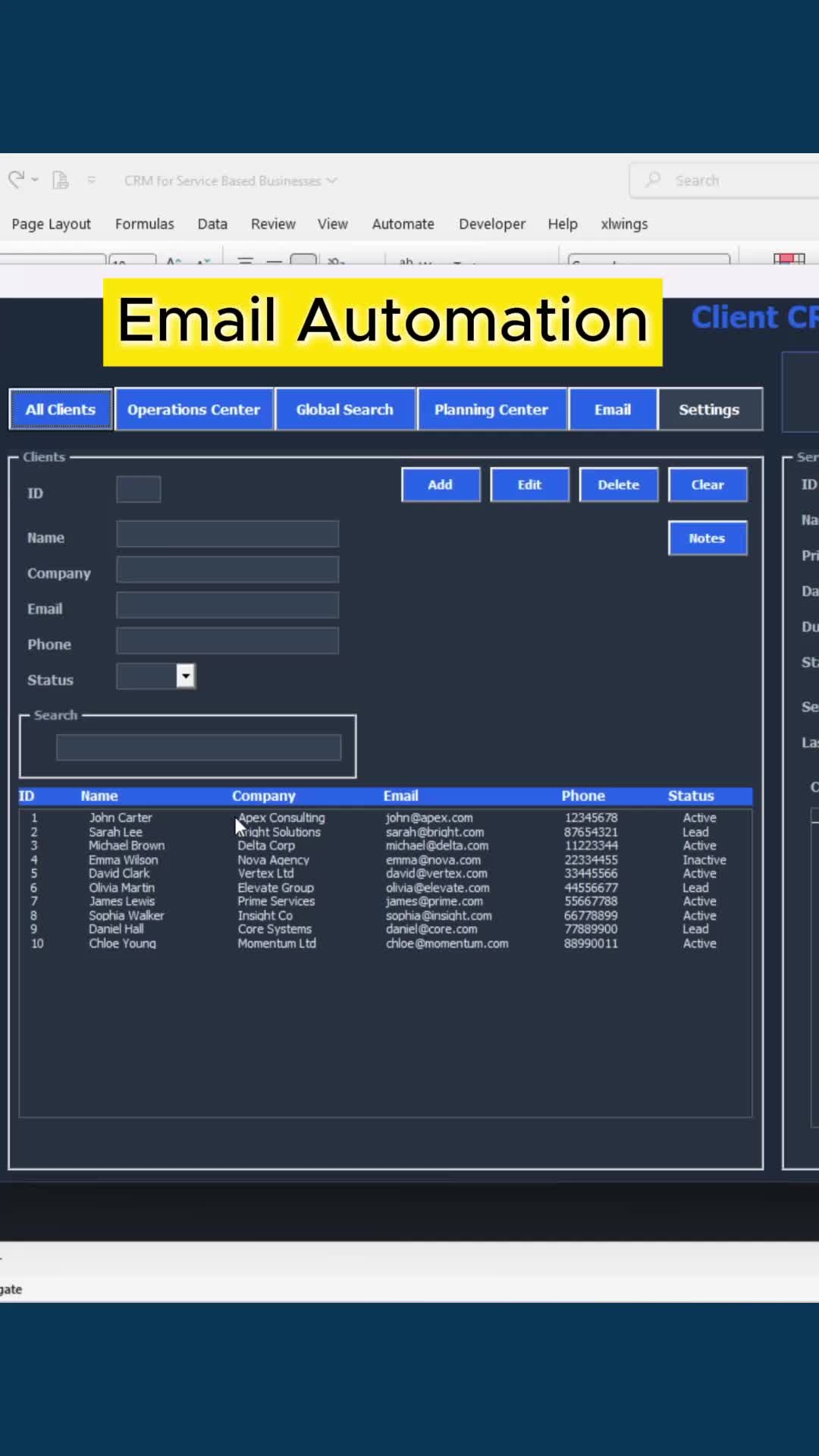This screenshot has height=1456, width=819.
Task: Click the new document icon in quick access
Action: point(61,180)
